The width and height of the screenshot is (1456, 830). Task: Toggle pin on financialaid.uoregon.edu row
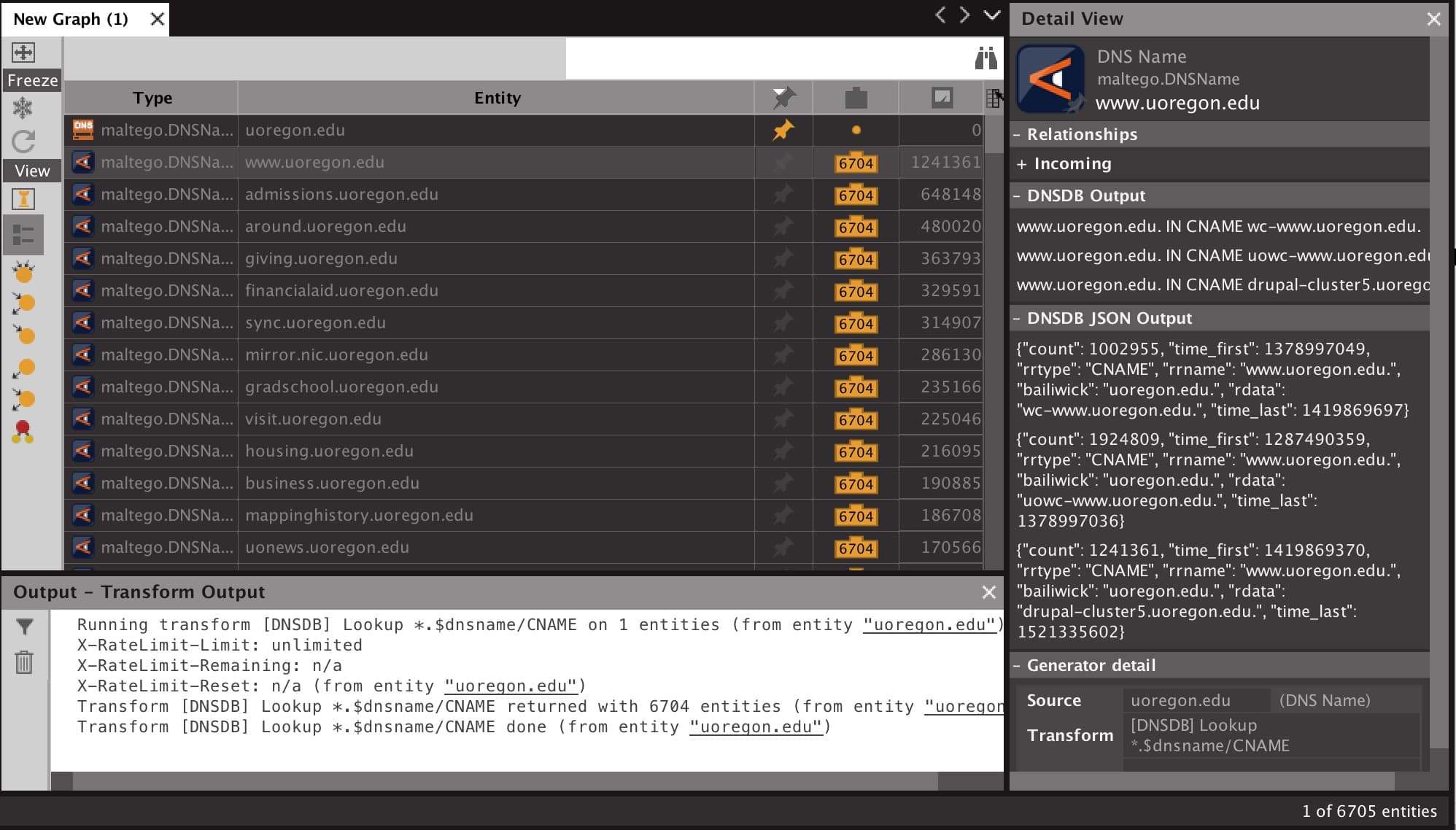tap(783, 290)
